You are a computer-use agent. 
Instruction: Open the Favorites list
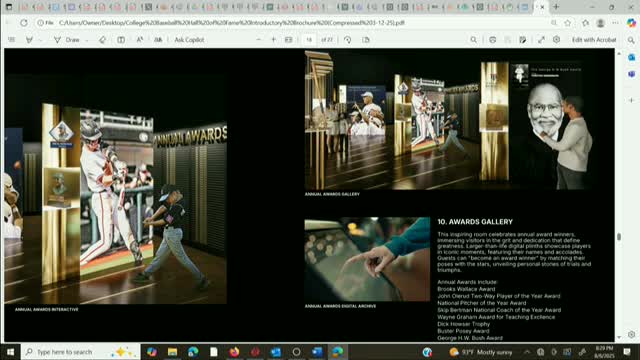pyautogui.click(x=585, y=23)
